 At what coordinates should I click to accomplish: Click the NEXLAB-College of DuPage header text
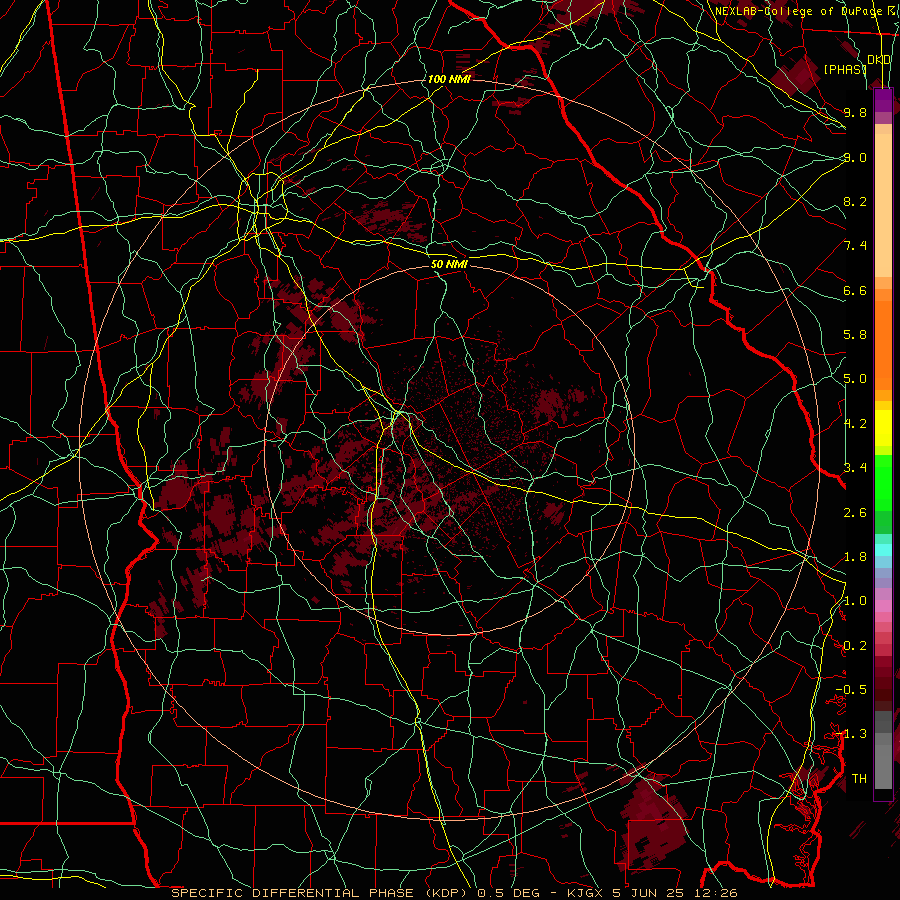(798, 11)
